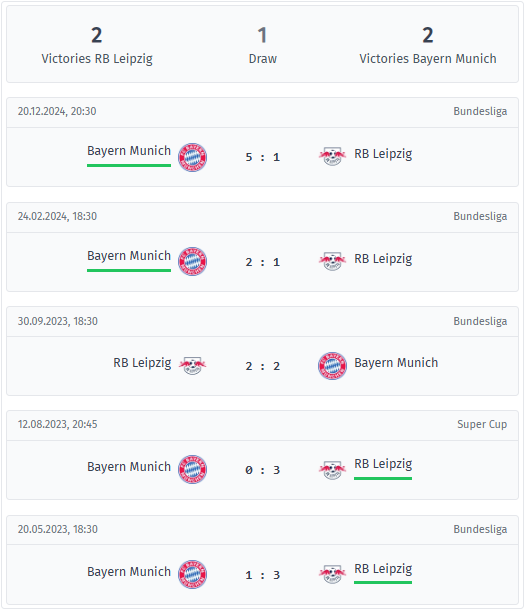The width and height of the screenshot is (525, 609).
Task: Click Bayern Munich crest in 24.02.2024 match
Action: coord(192,261)
